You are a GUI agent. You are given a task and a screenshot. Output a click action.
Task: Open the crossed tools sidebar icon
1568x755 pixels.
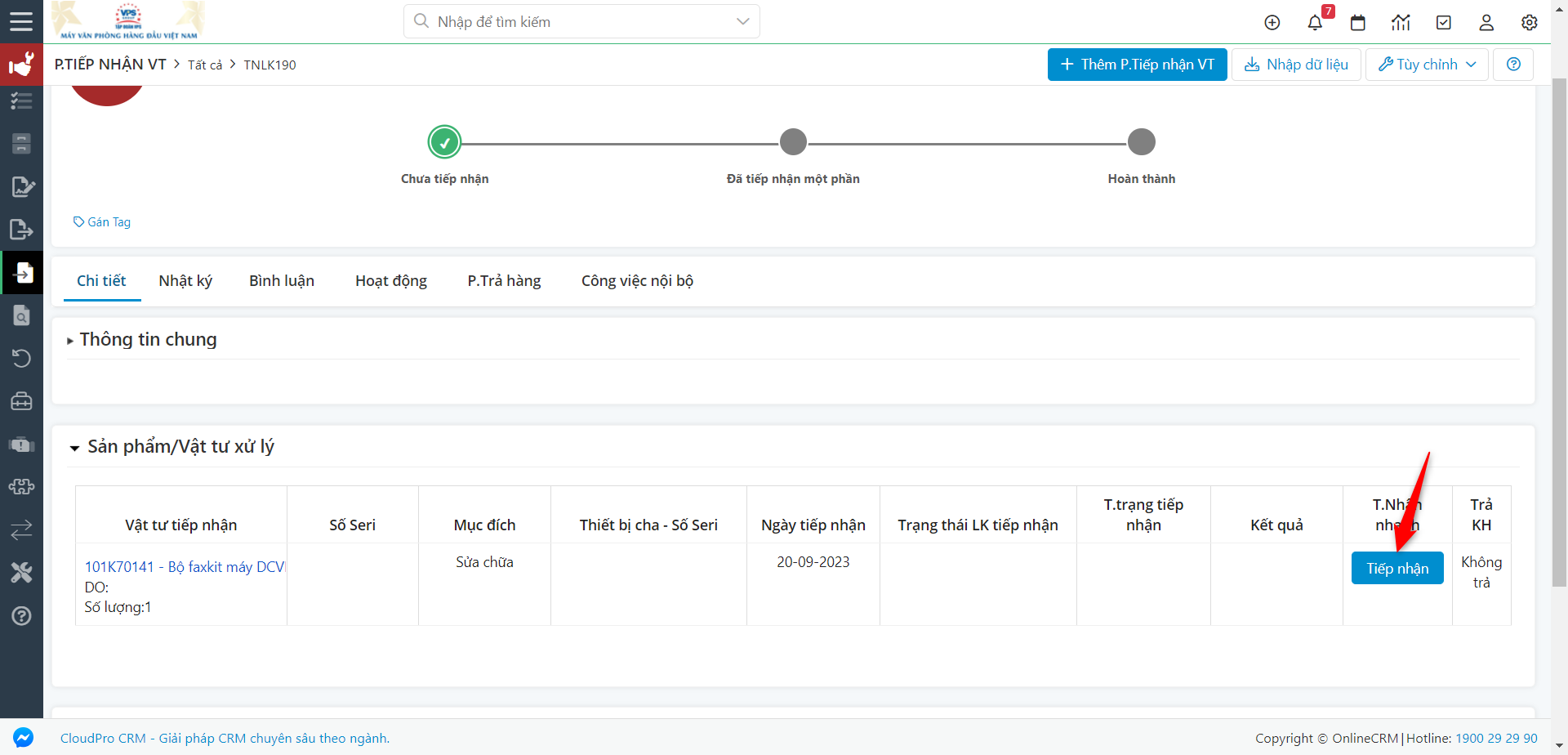(x=21, y=573)
